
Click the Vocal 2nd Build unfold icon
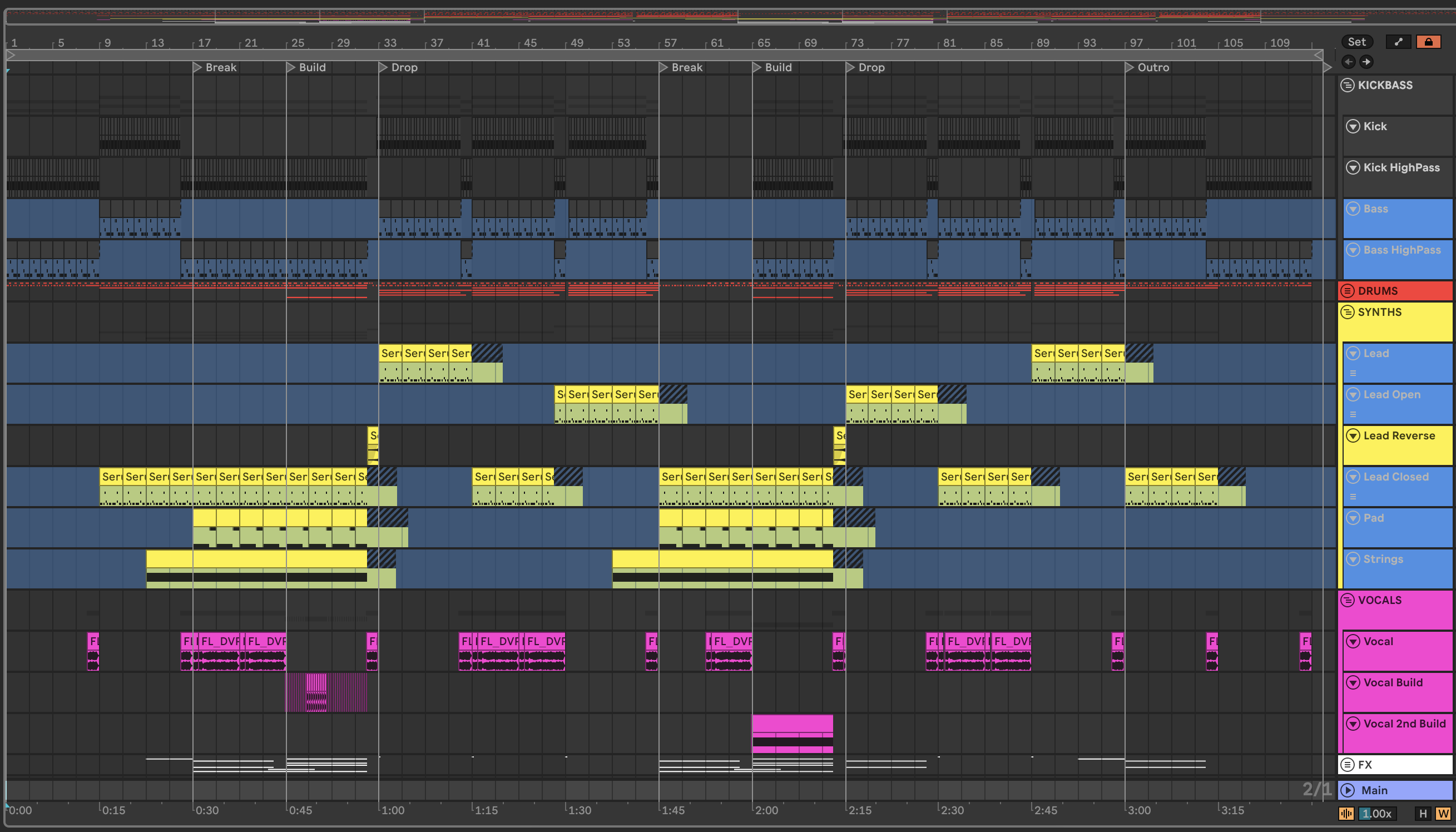tap(1353, 724)
